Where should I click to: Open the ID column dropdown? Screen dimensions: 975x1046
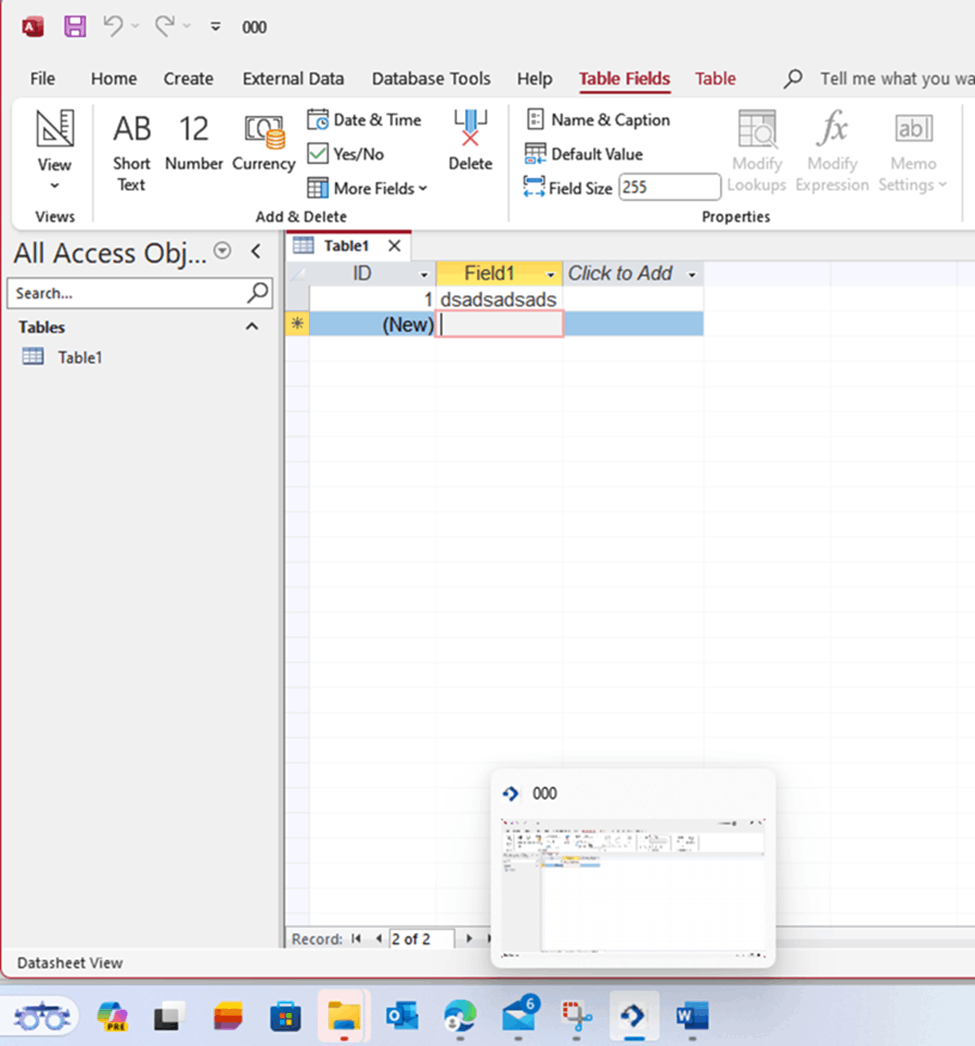[x=424, y=274]
